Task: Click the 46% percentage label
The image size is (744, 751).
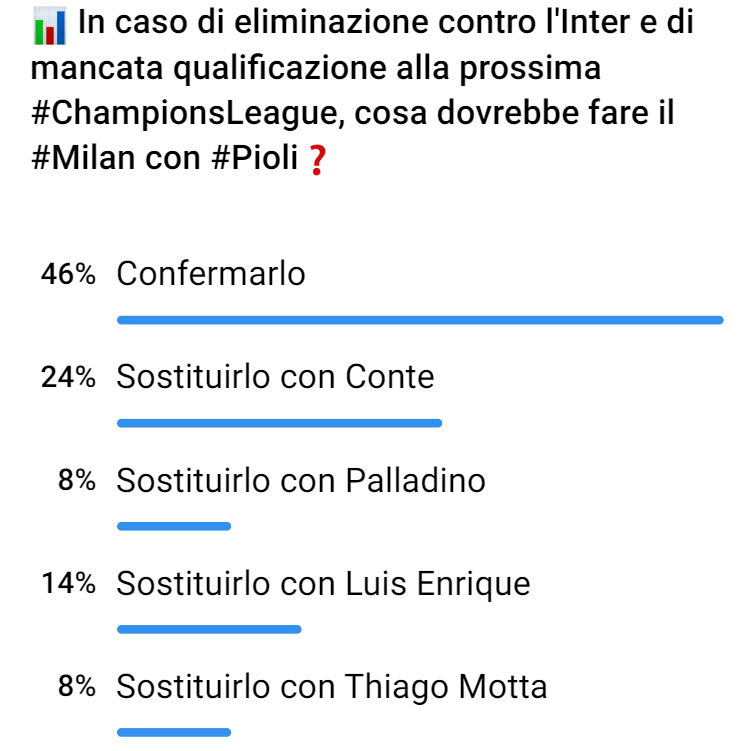Action: pos(68,275)
